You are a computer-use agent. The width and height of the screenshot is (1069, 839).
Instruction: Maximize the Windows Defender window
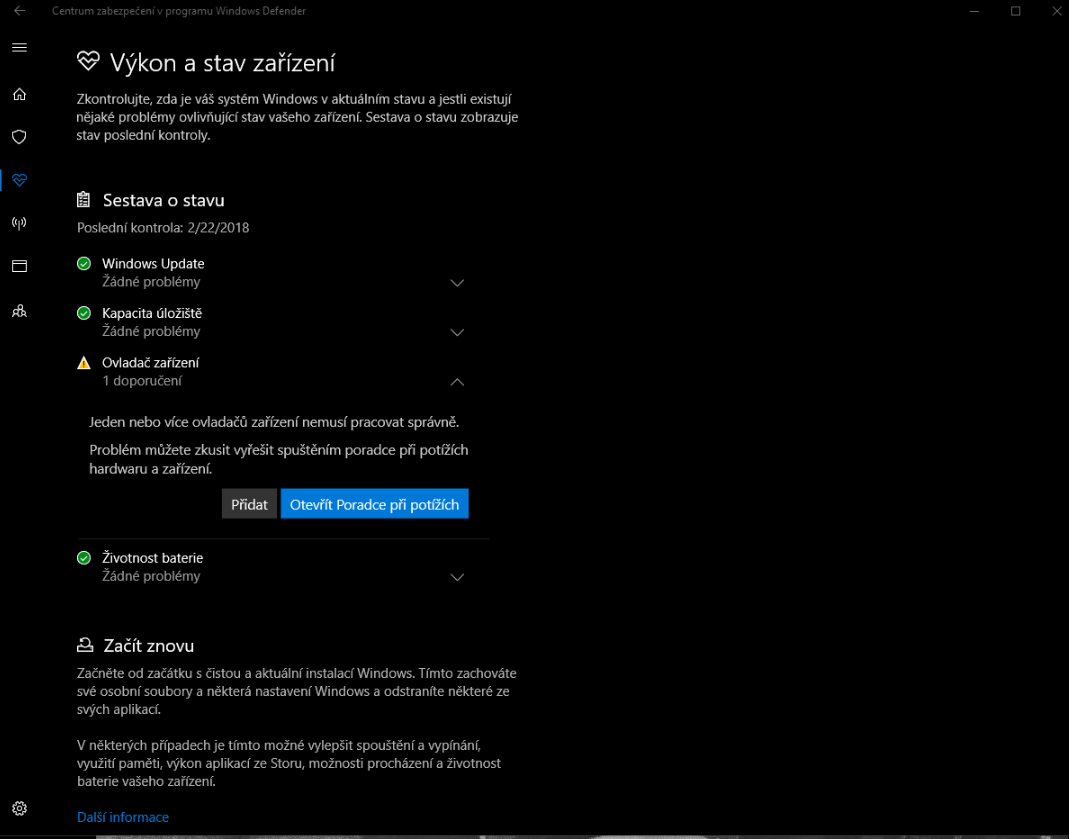click(x=1015, y=11)
